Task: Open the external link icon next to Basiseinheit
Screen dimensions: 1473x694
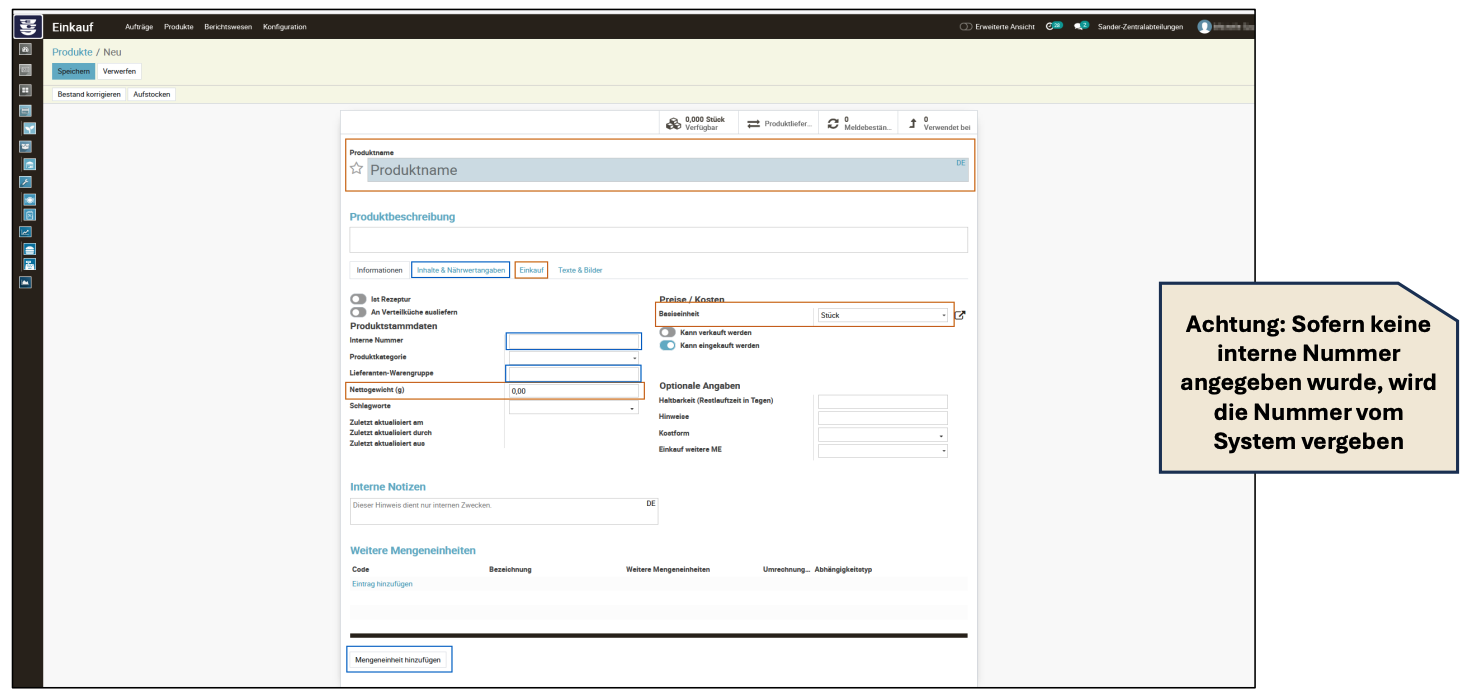Action: pos(961,315)
